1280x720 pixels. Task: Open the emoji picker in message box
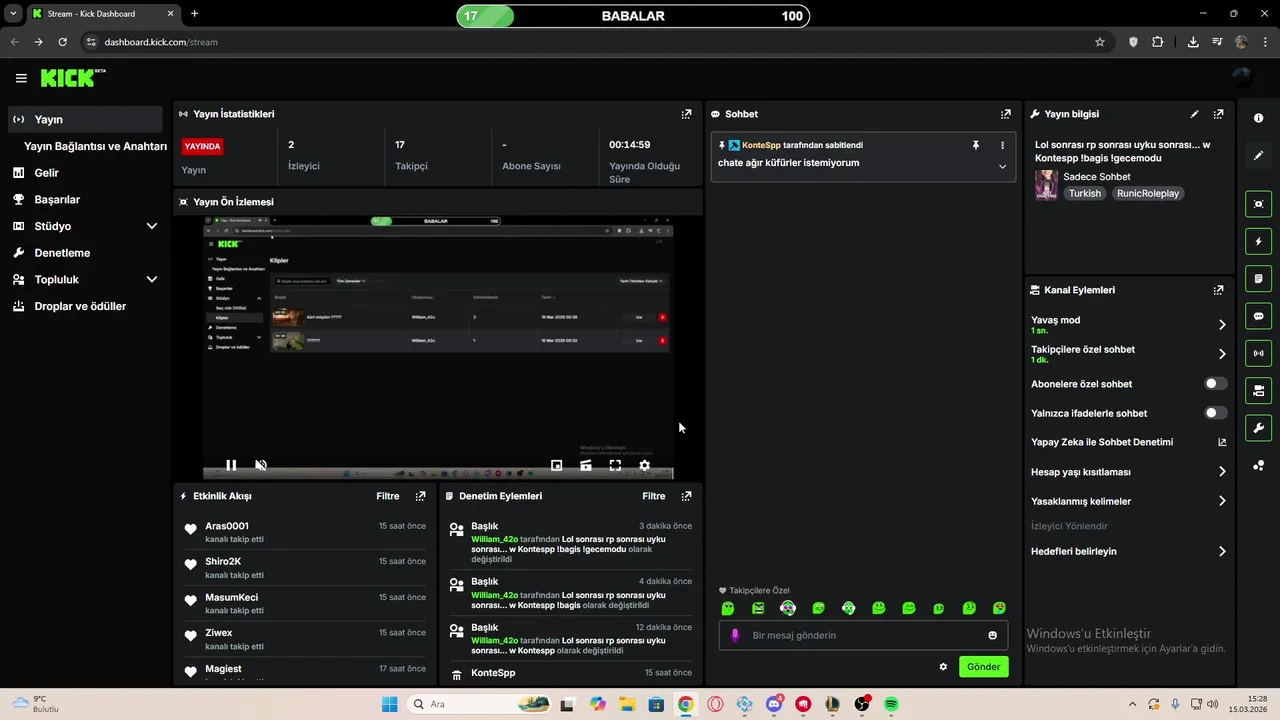click(992, 635)
